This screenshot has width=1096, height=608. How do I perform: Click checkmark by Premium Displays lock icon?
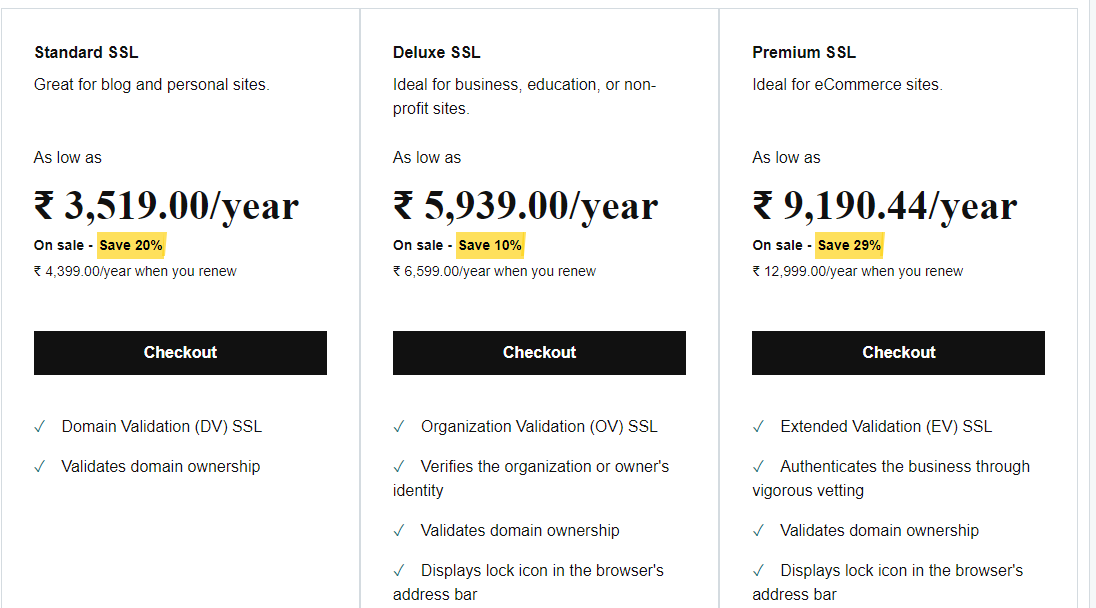pos(758,571)
